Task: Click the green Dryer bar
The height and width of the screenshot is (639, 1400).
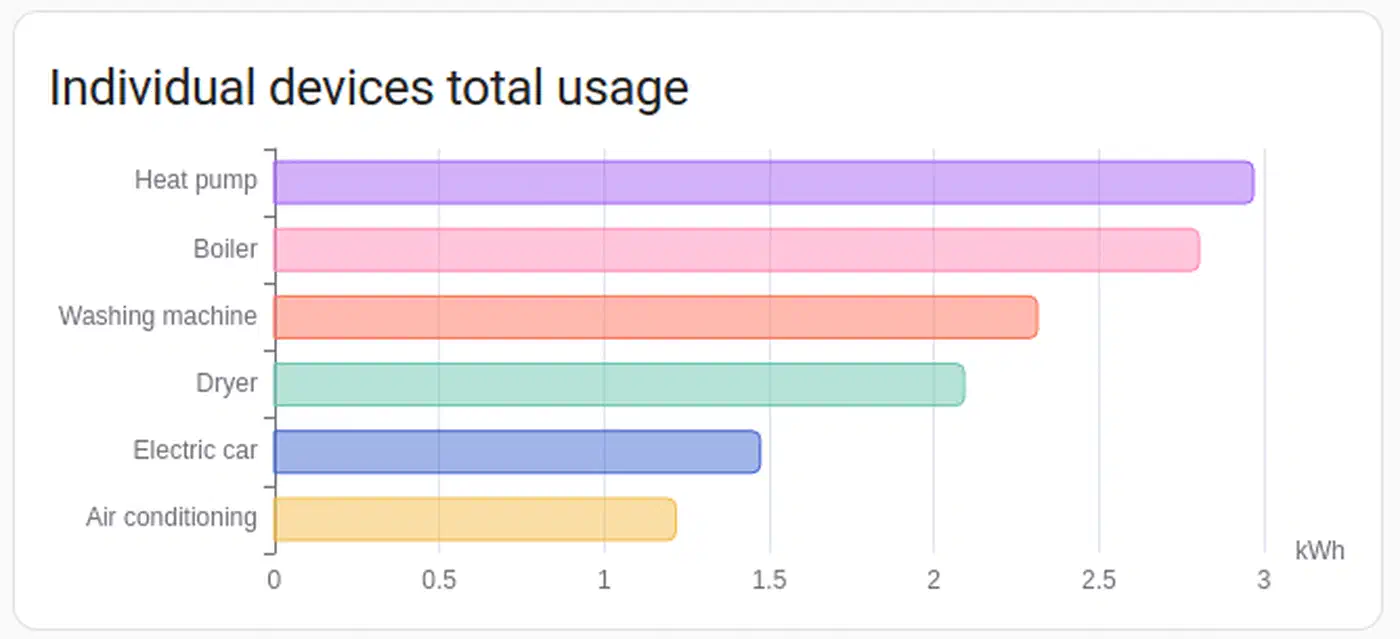Action: pos(619,384)
